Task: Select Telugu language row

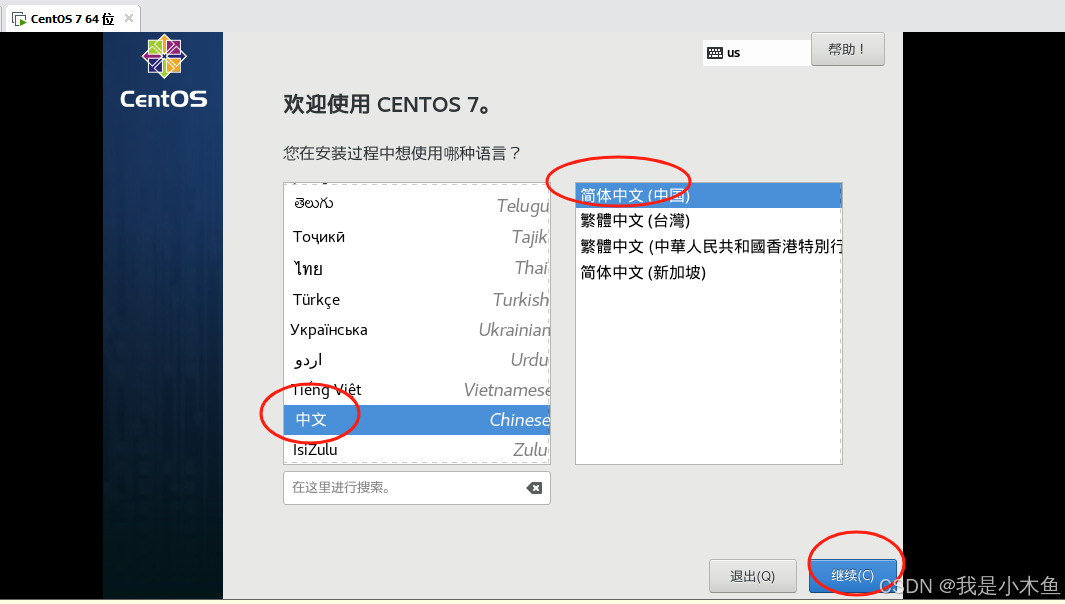Action: 417,204
